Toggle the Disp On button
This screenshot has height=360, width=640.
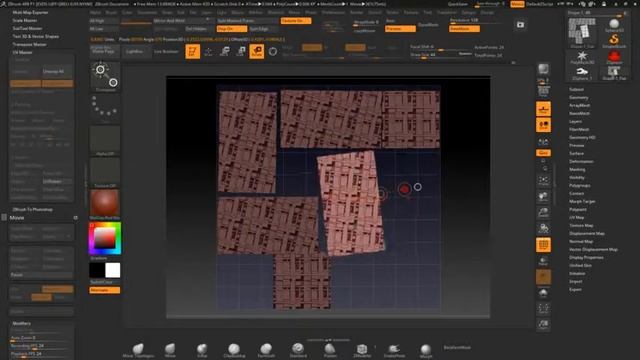click(x=231, y=29)
